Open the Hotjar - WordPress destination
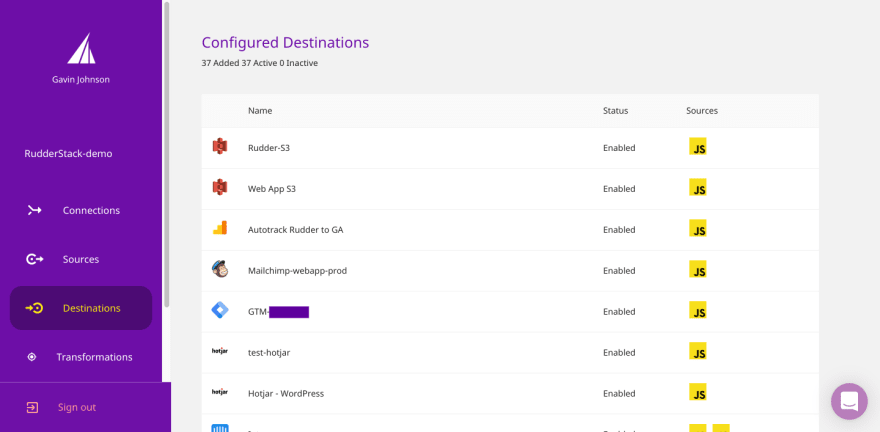 [286, 393]
